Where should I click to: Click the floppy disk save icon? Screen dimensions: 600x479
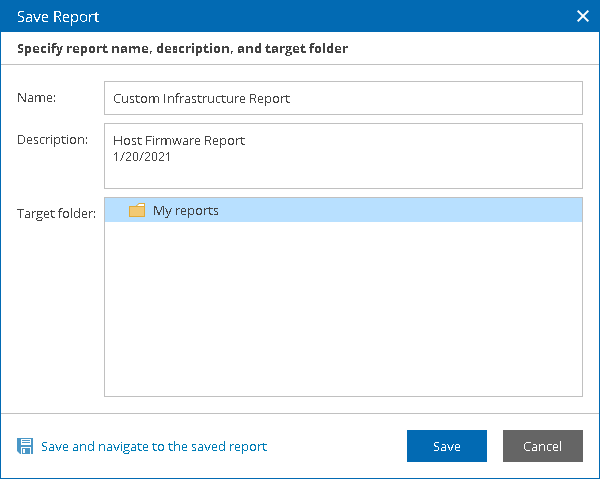25,446
